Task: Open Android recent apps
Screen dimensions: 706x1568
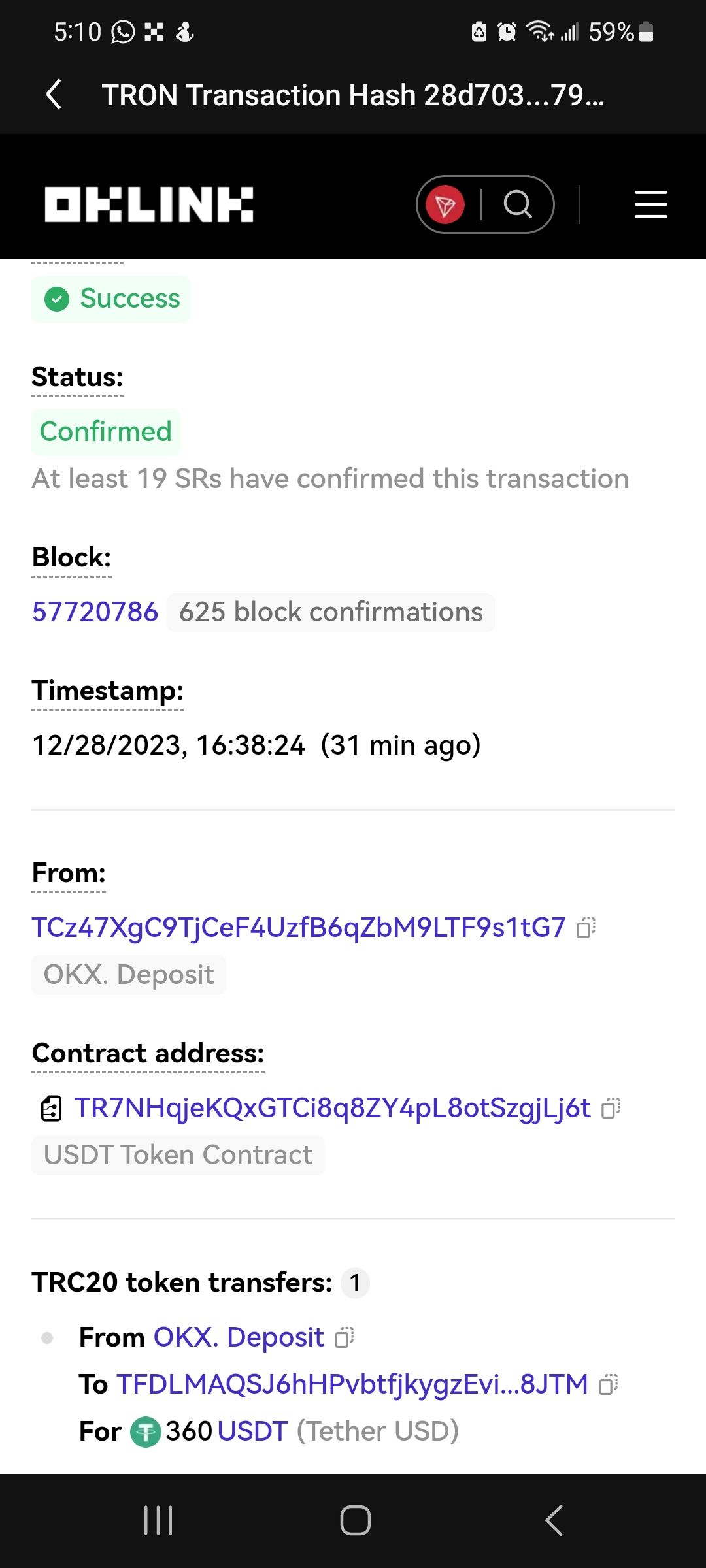Action: [158, 1520]
